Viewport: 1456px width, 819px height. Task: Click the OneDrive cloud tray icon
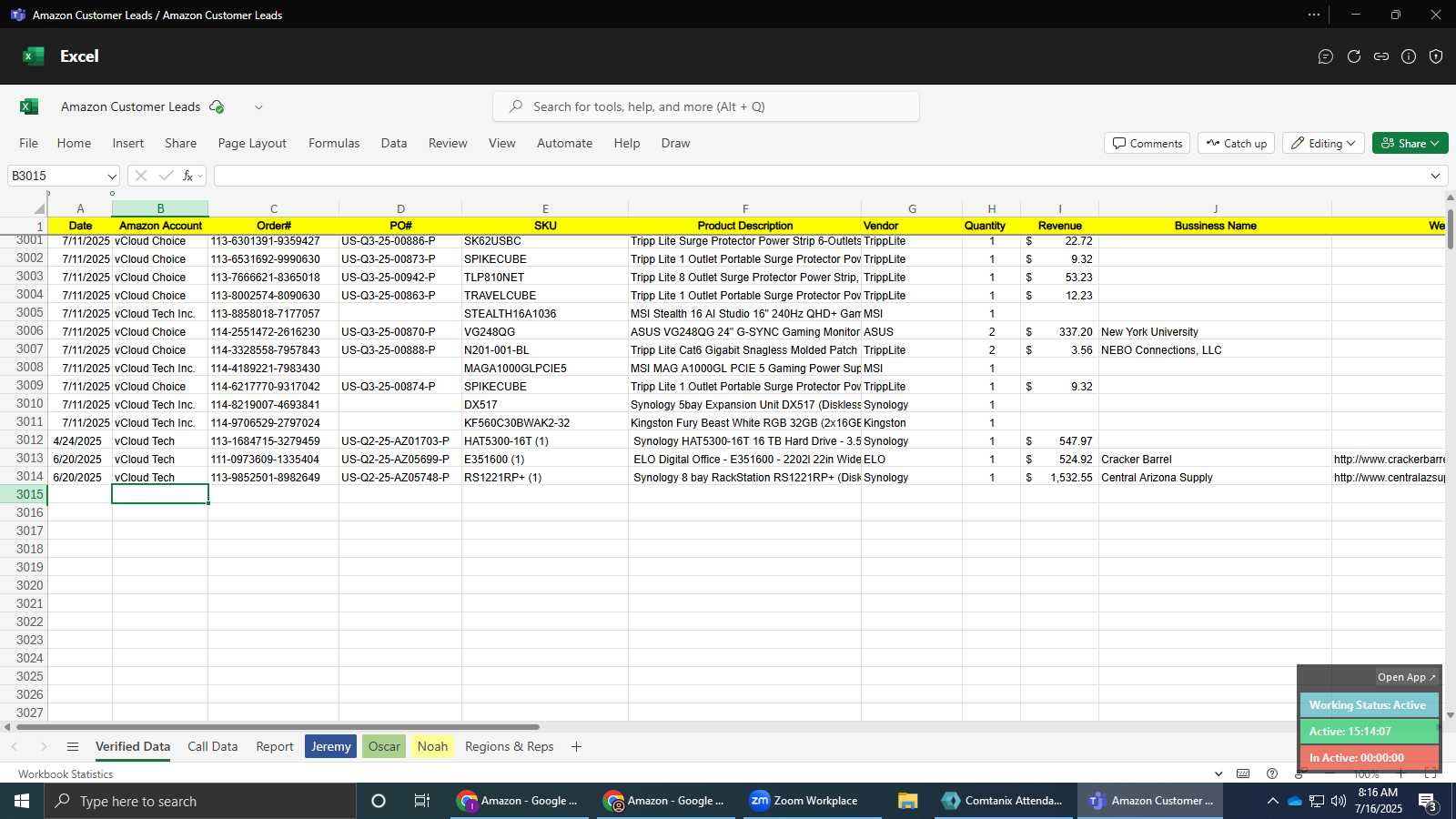1294,801
